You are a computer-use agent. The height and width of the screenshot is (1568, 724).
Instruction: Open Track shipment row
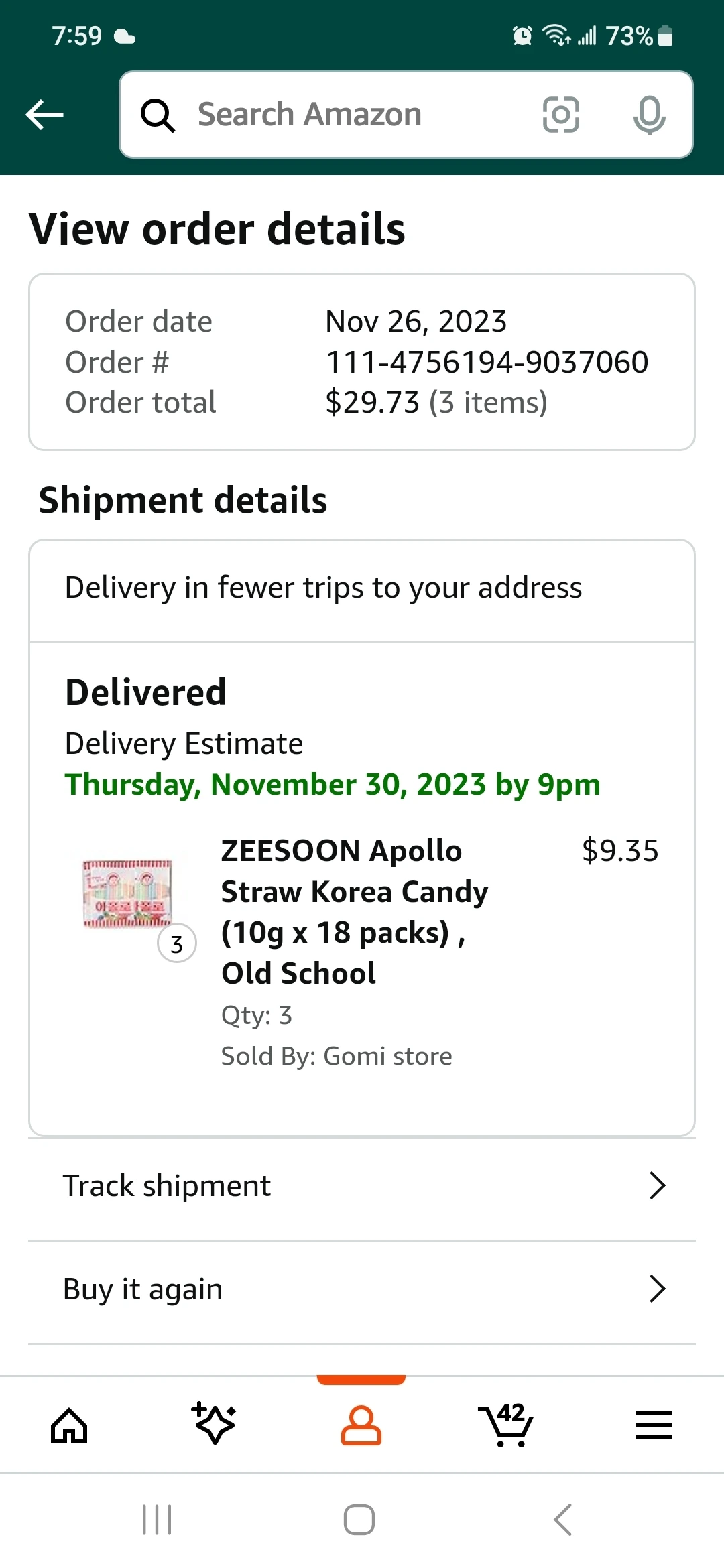168,1186
